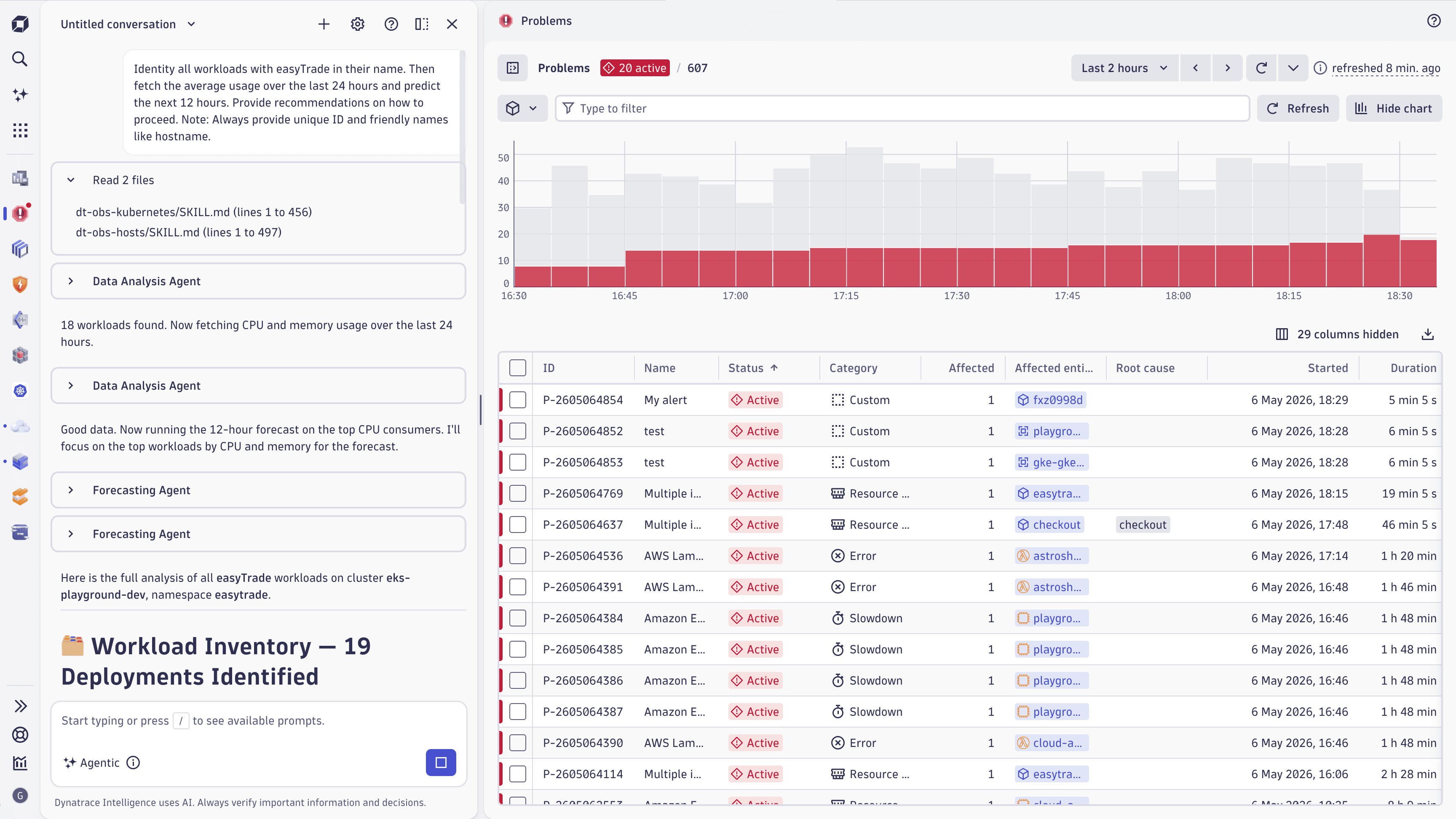The image size is (1456, 819).
Task: Check the P-2605064384 row checkbox
Action: click(518, 618)
